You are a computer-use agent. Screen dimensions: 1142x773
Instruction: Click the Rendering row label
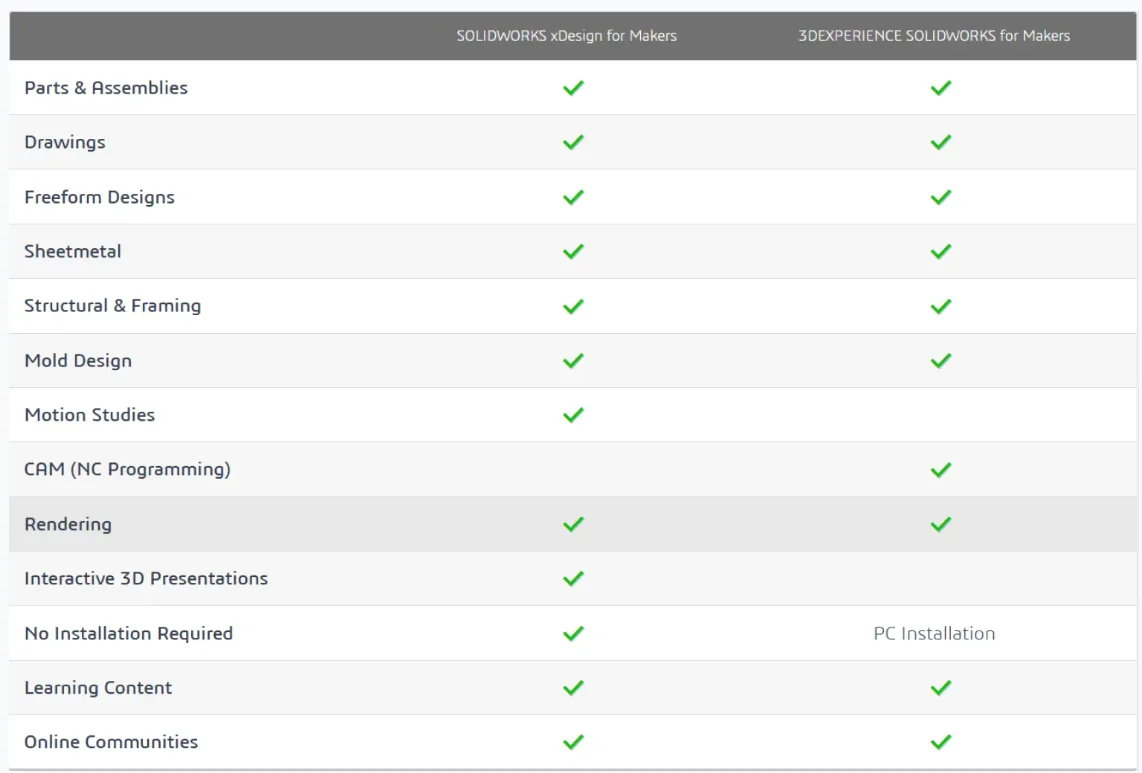68,525
